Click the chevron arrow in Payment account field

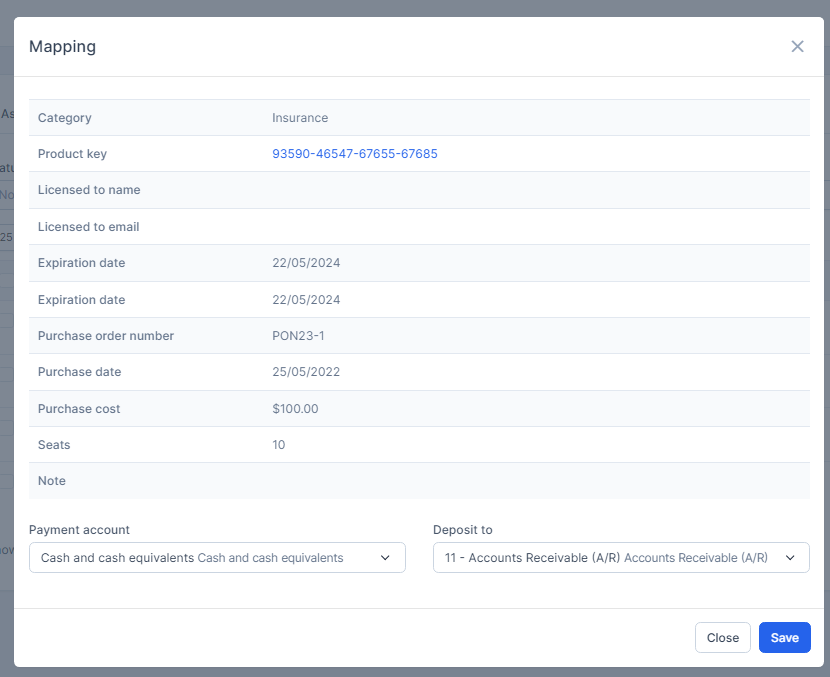coord(385,558)
